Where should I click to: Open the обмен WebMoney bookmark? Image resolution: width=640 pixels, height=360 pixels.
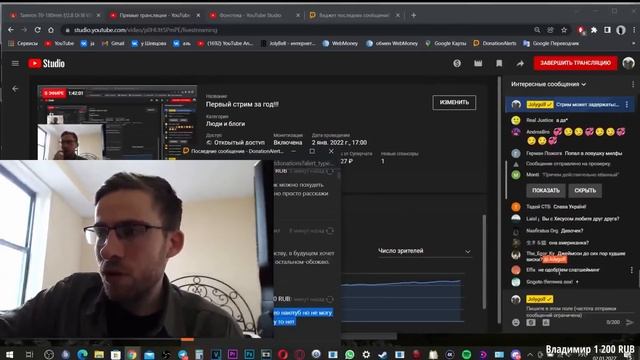click(x=392, y=43)
